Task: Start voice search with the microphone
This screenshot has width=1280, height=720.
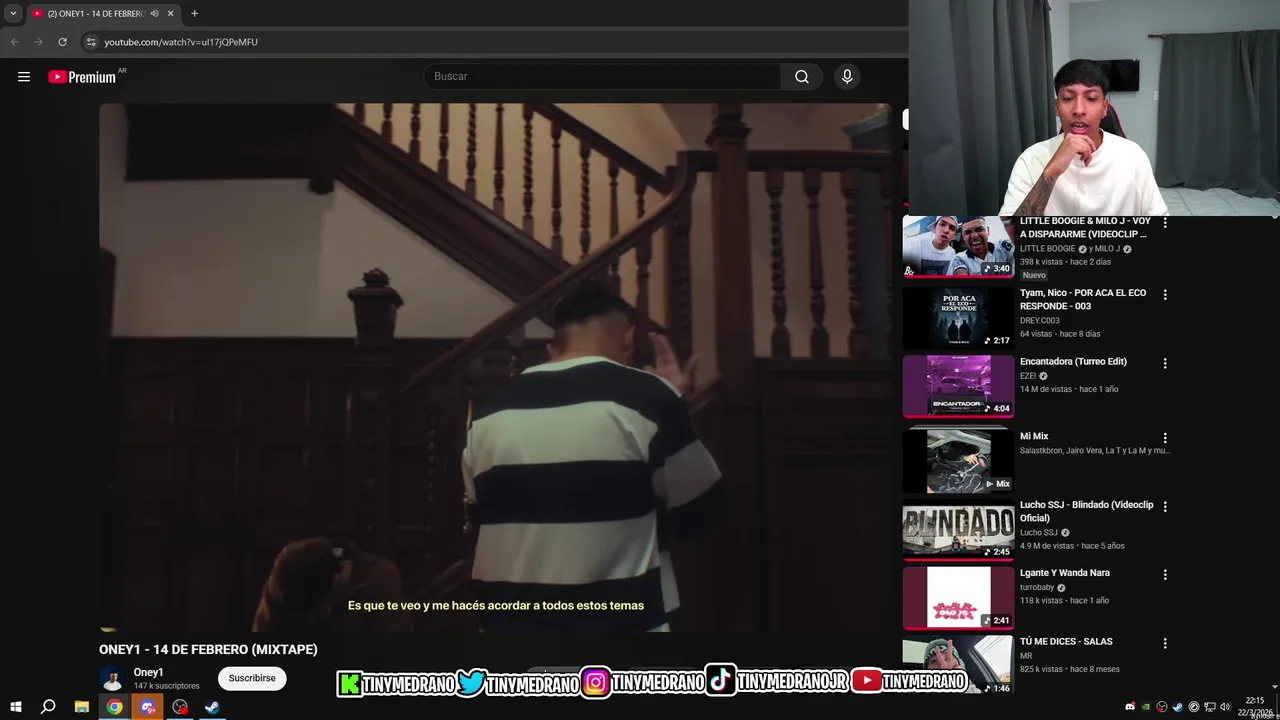Action: pyautogui.click(x=847, y=77)
